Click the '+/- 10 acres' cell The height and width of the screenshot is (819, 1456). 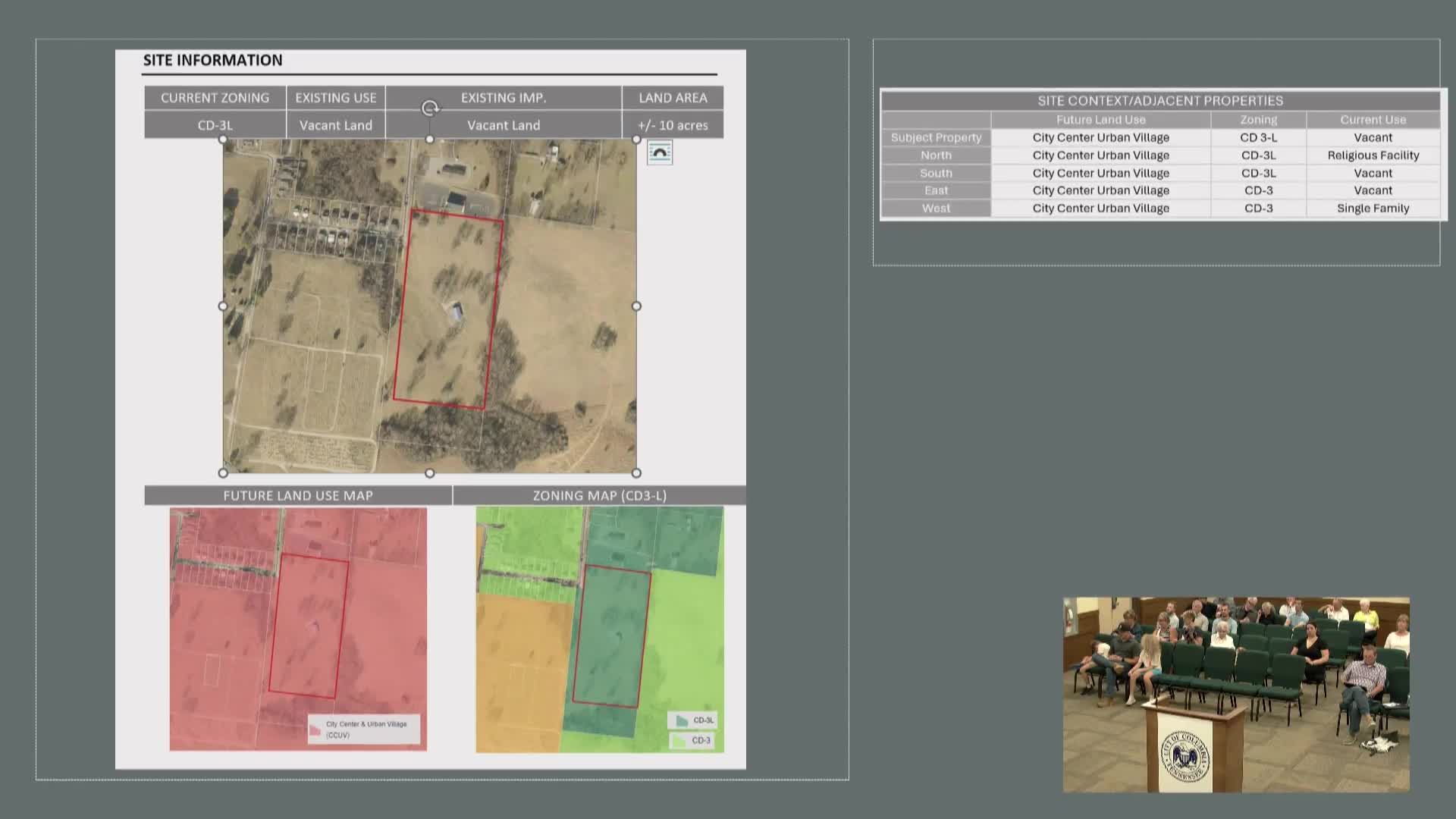tap(673, 125)
